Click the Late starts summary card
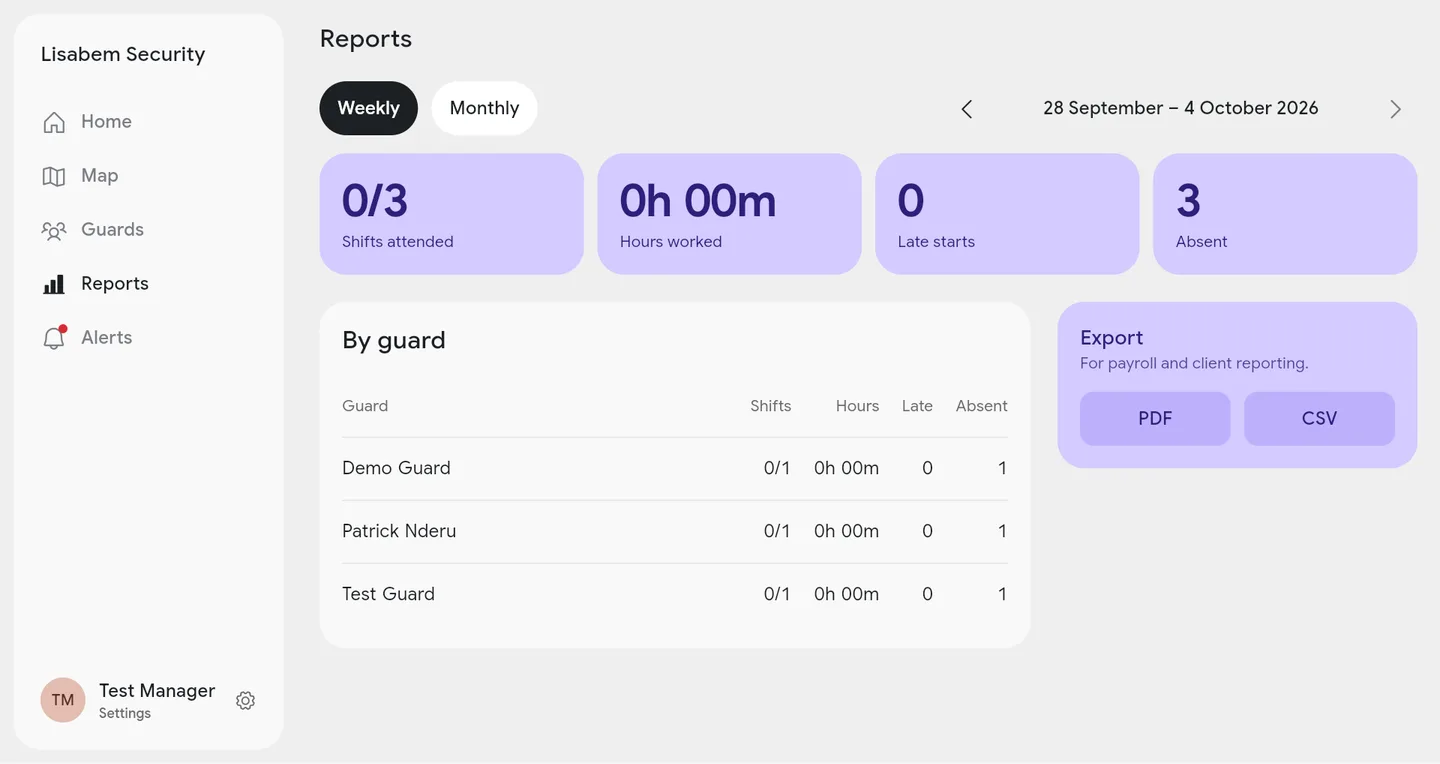 [1007, 214]
